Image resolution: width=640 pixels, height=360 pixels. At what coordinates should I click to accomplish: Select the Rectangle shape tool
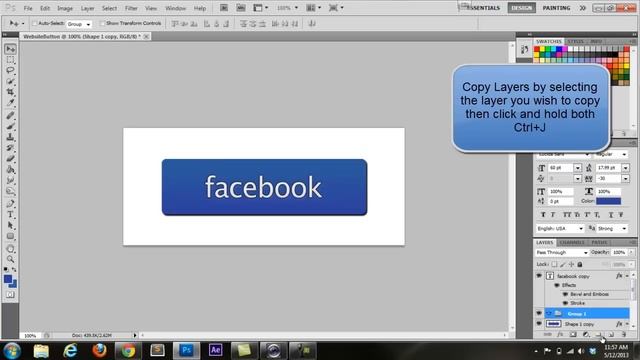tap(10, 236)
